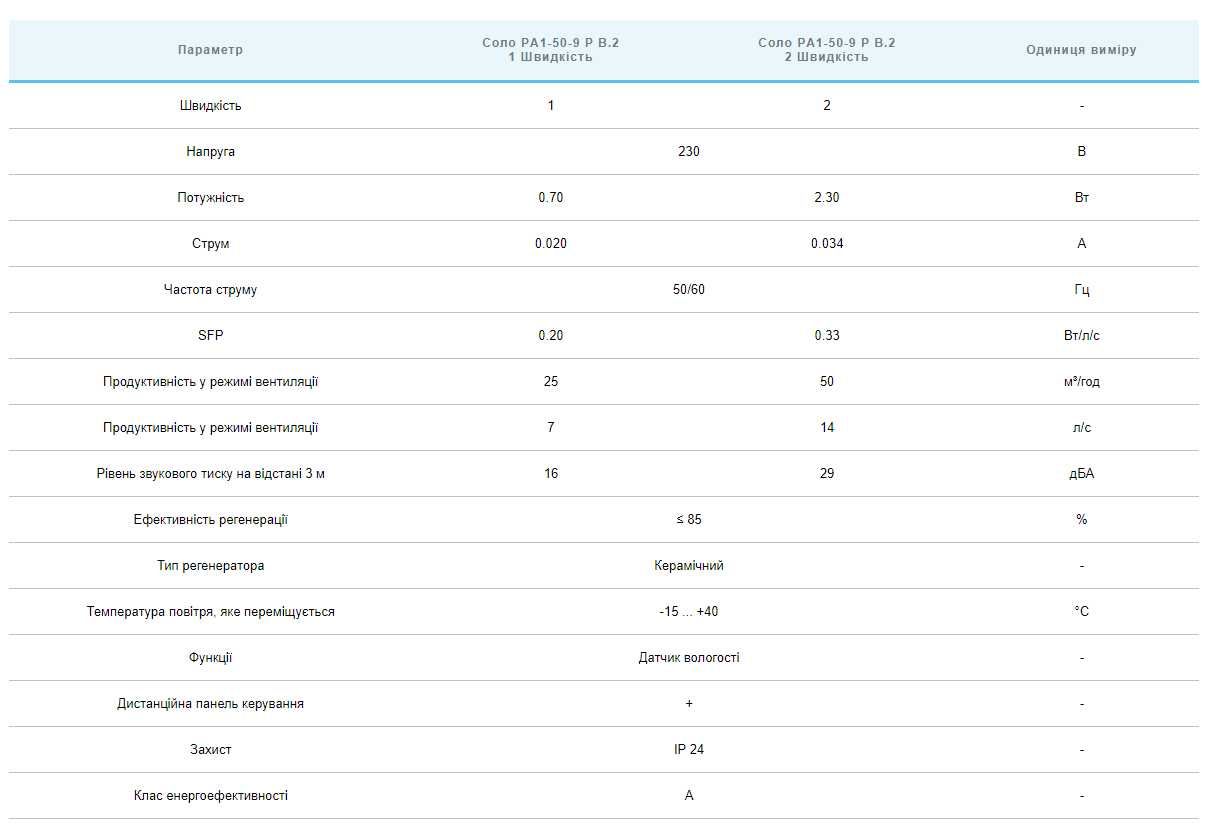This screenshot has width=1226, height=833.
Task: Click the "Захист" parameter label
Action: 210,750
